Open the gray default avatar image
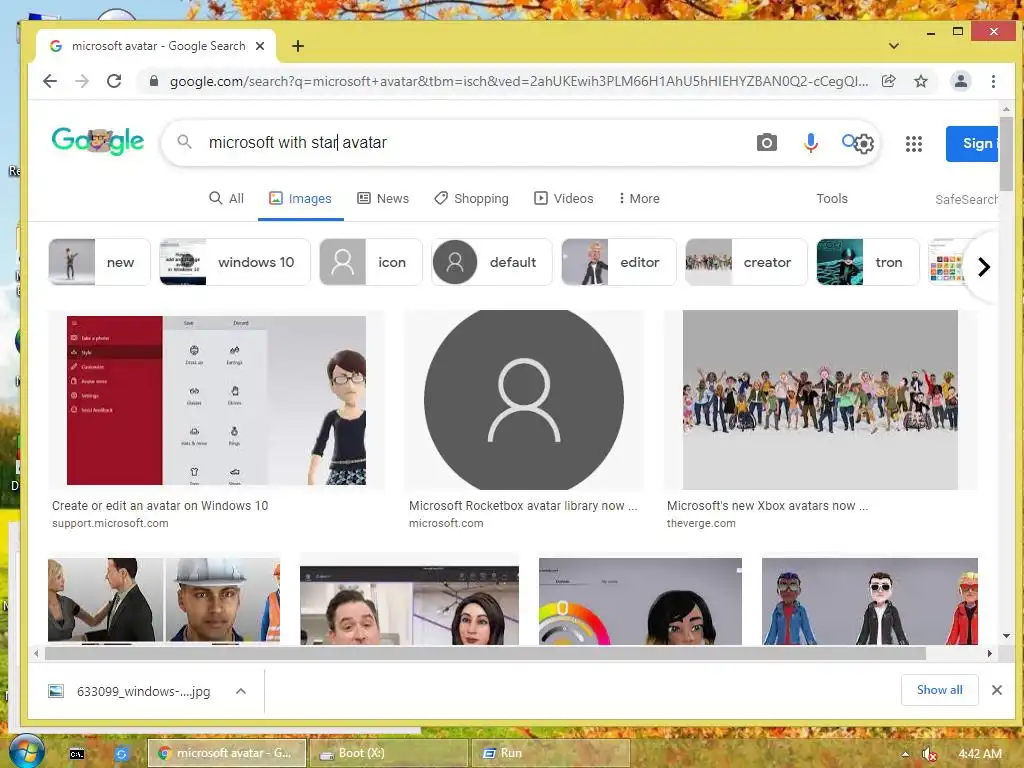The height and width of the screenshot is (768, 1024). 524,400
